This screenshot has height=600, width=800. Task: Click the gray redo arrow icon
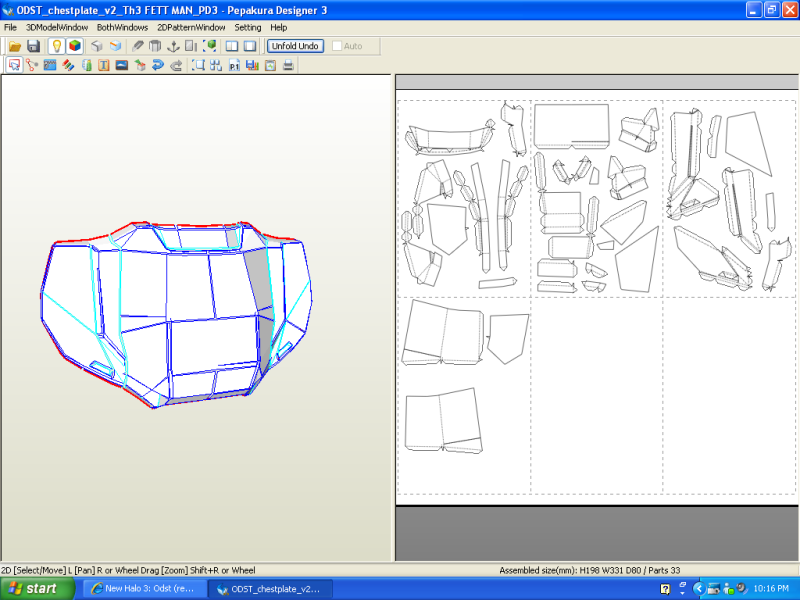pyautogui.click(x=176, y=65)
